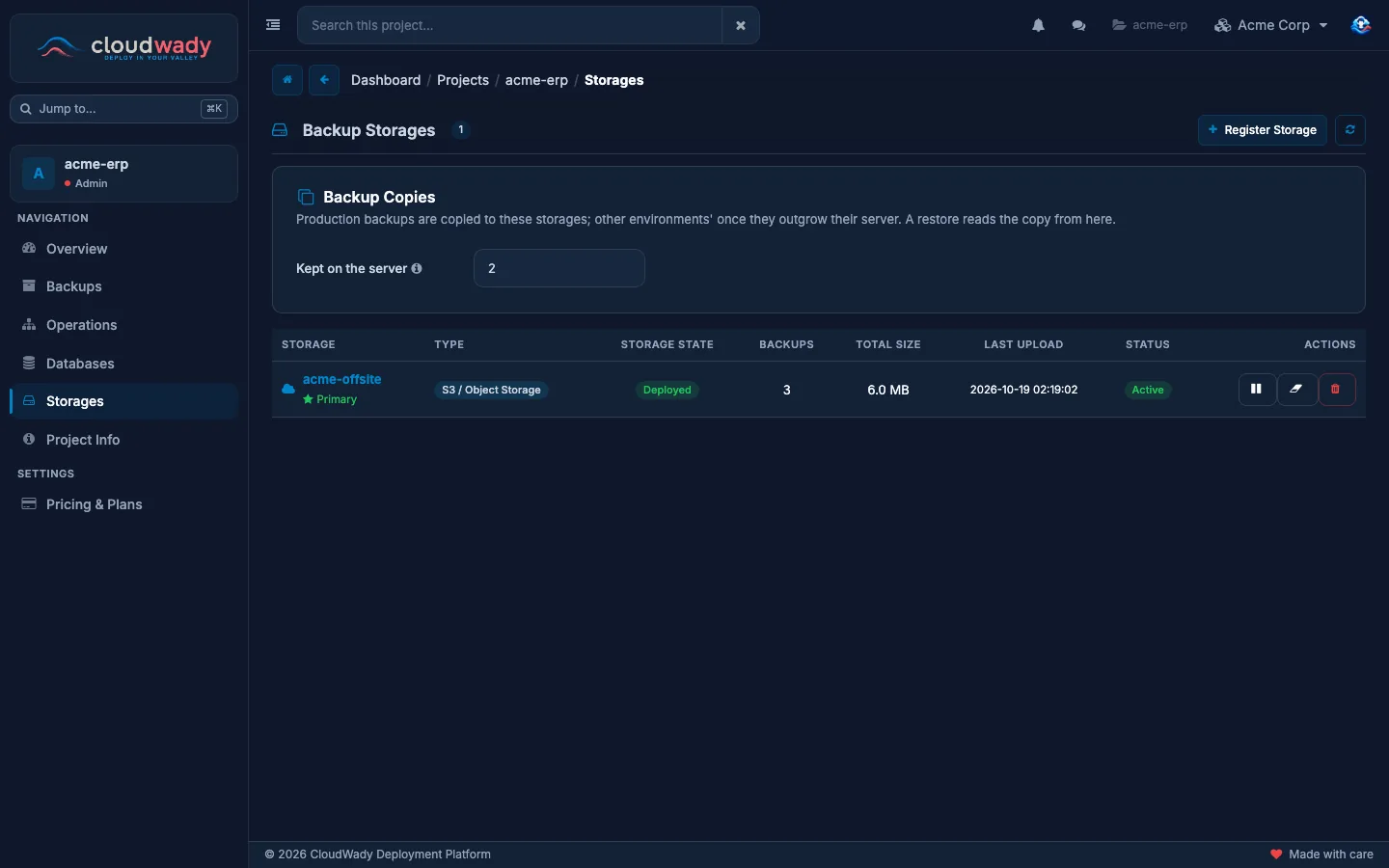
Task: Edit the Kept on the server value
Action: (559, 268)
